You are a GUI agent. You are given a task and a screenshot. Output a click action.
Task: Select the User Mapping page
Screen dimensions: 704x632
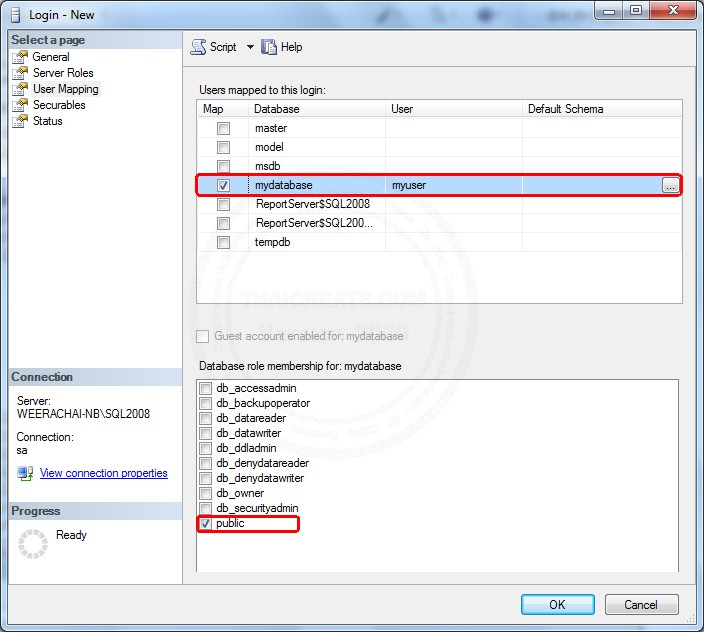click(x=66, y=89)
